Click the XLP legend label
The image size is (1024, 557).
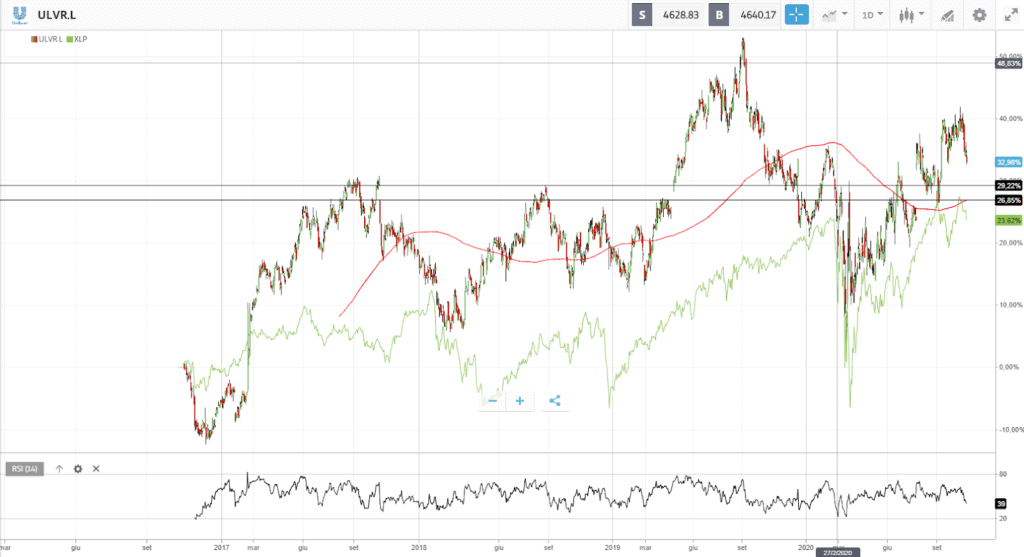click(80, 39)
